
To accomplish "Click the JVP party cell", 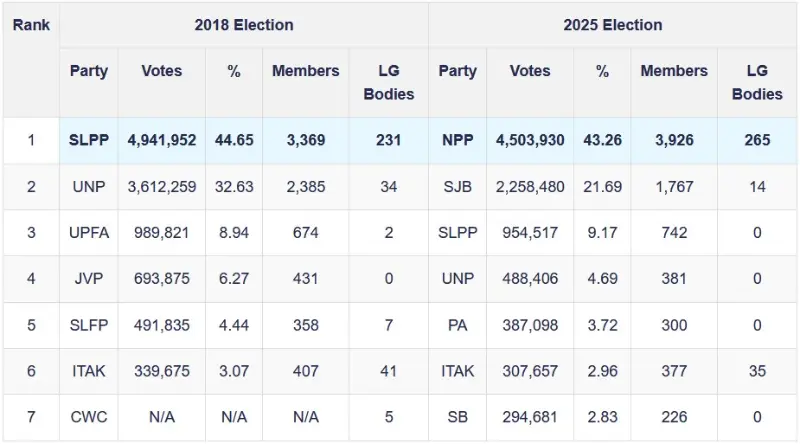I will click(x=89, y=279).
